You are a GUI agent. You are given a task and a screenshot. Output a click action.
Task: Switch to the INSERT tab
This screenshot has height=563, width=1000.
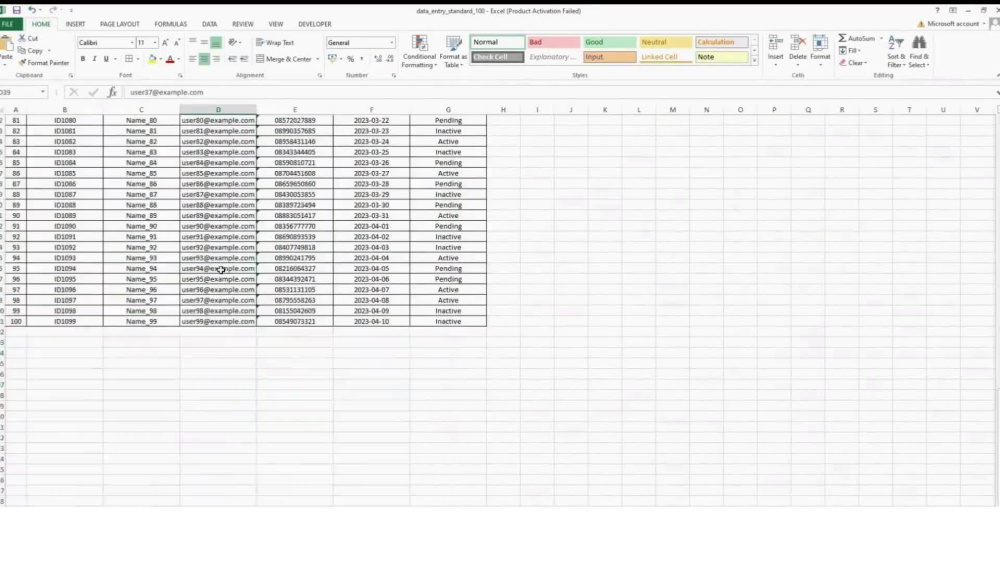tap(75, 24)
